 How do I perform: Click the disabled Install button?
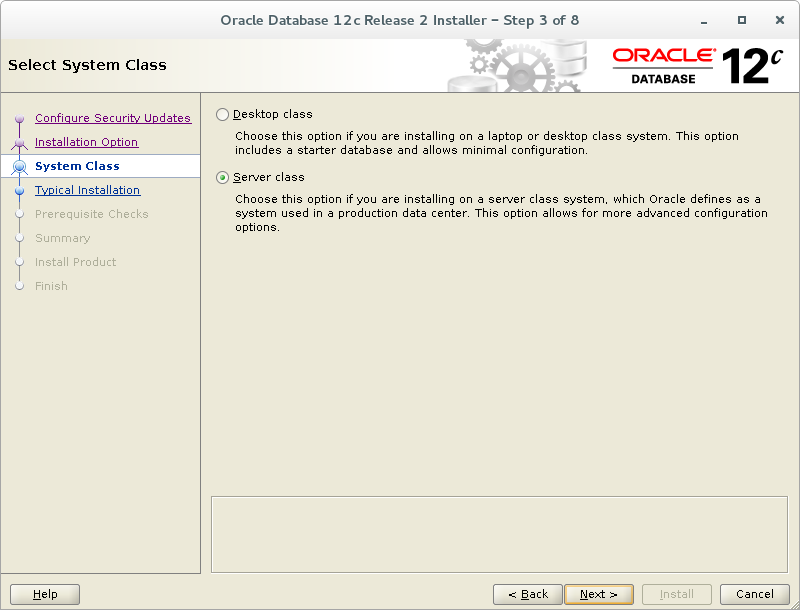pyautogui.click(x=677, y=594)
